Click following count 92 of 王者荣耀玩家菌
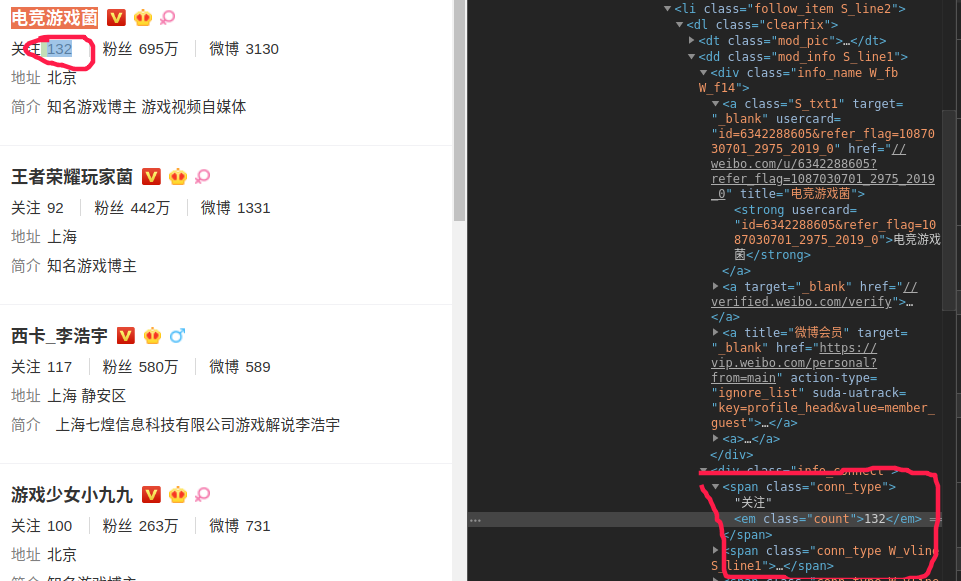The image size is (961, 581). [55, 208]
